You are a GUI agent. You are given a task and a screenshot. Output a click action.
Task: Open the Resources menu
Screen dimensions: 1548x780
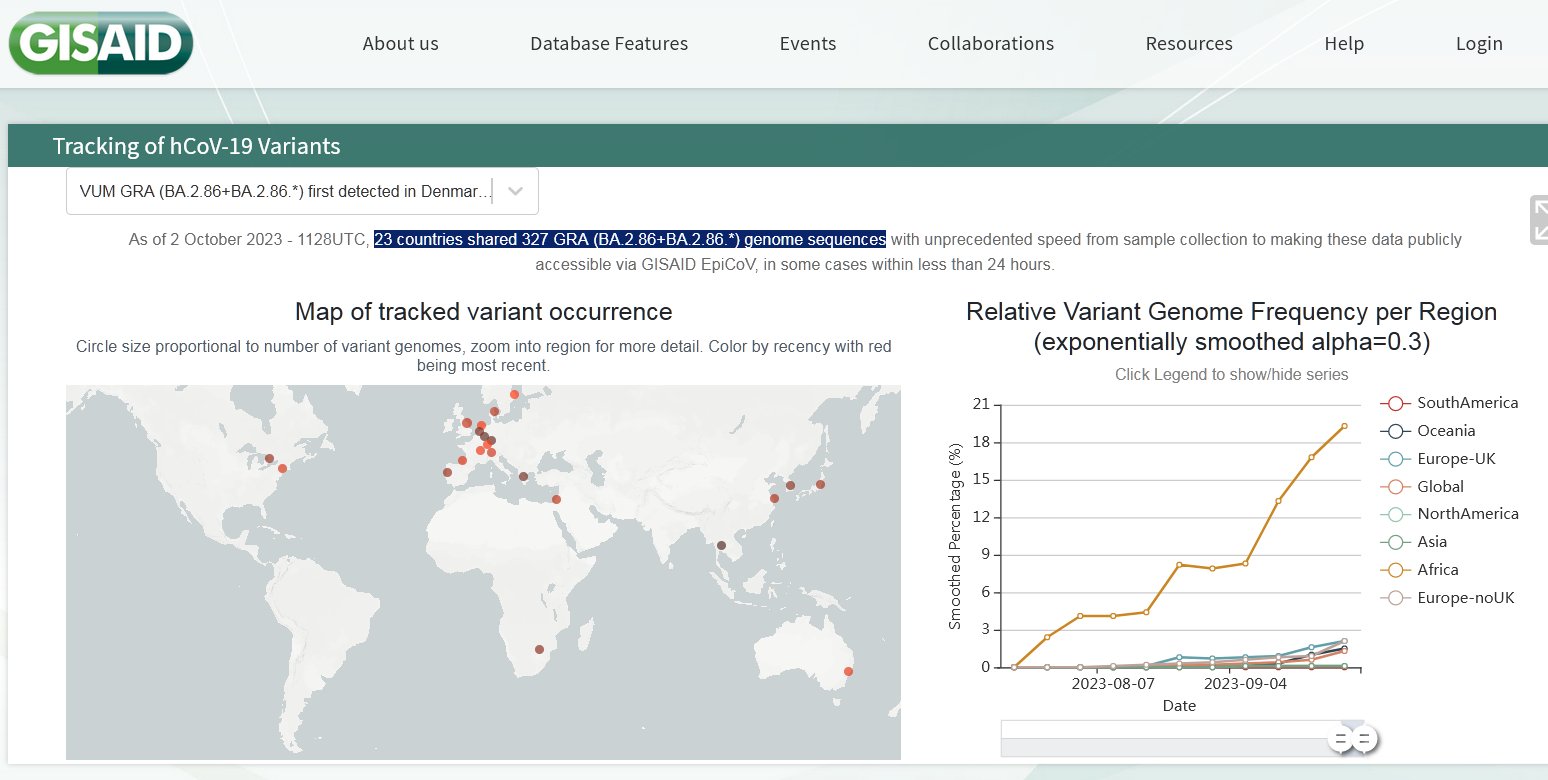[1188, 44]
